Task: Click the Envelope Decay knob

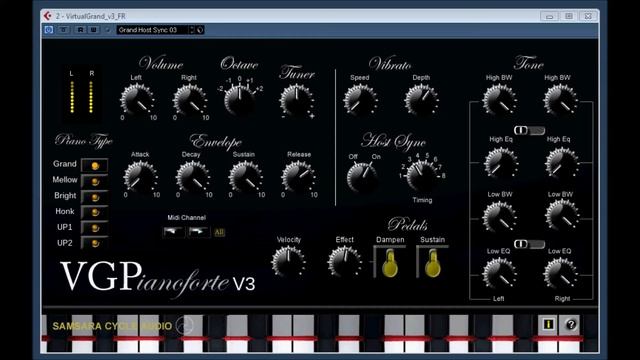Action: click(x=192, y=177)
